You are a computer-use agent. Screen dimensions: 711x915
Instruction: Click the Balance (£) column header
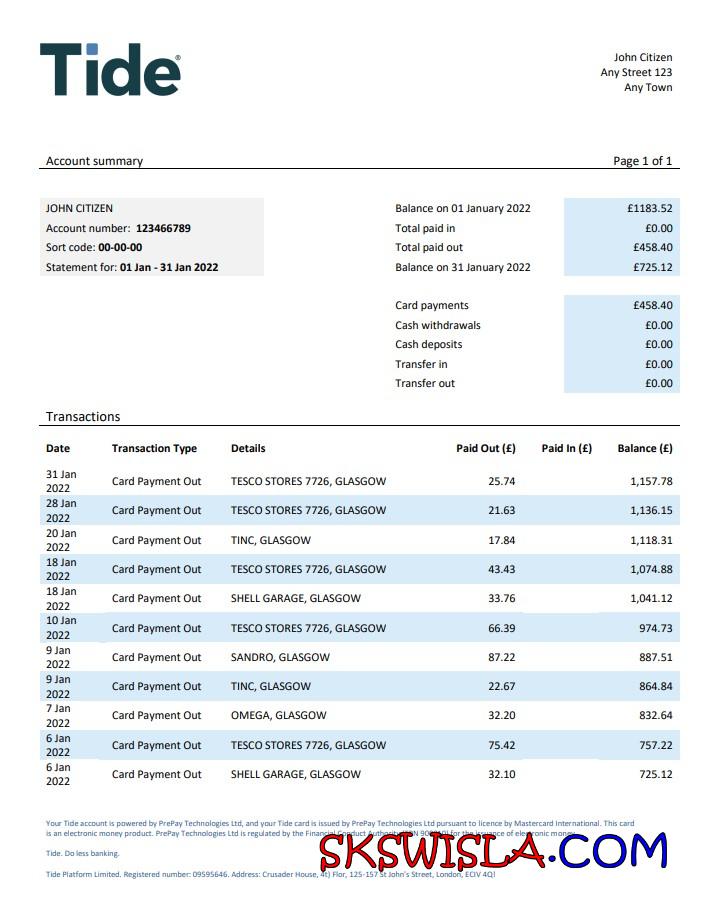[x=645, y=448]
